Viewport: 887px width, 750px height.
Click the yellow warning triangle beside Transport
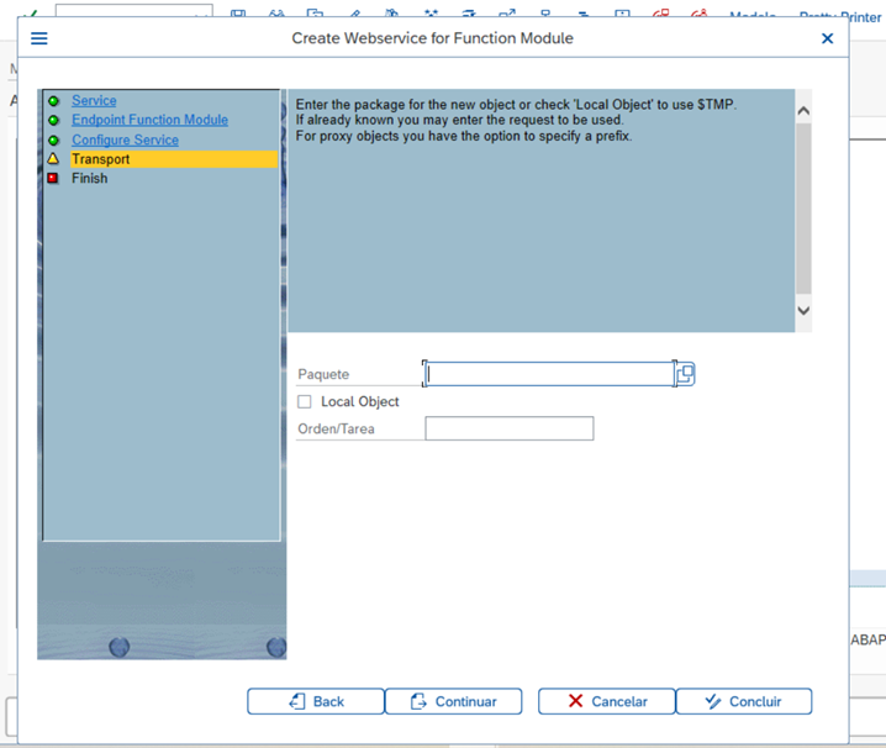pos(53,158)
